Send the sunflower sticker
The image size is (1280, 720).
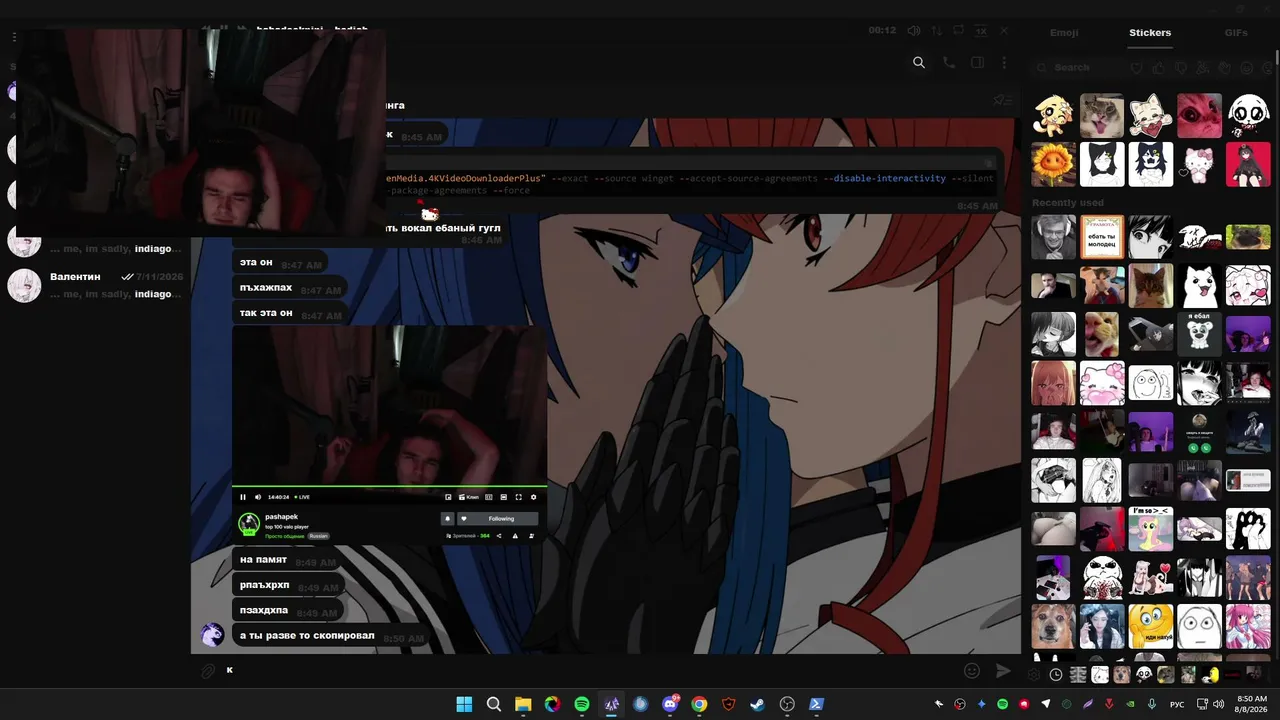point(1053,165)
